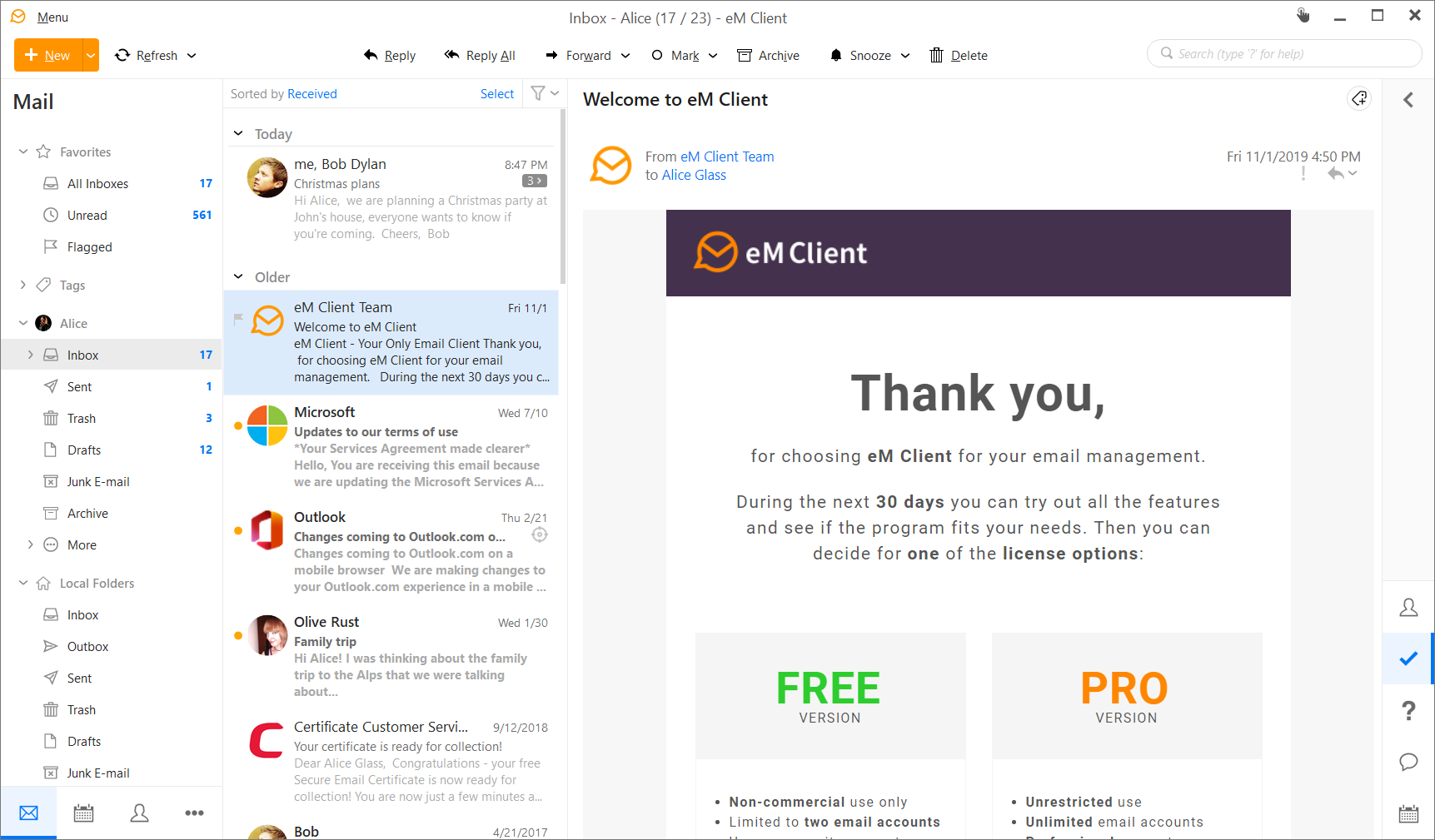Select the Mail view icon at bottom

coord(29,813)
